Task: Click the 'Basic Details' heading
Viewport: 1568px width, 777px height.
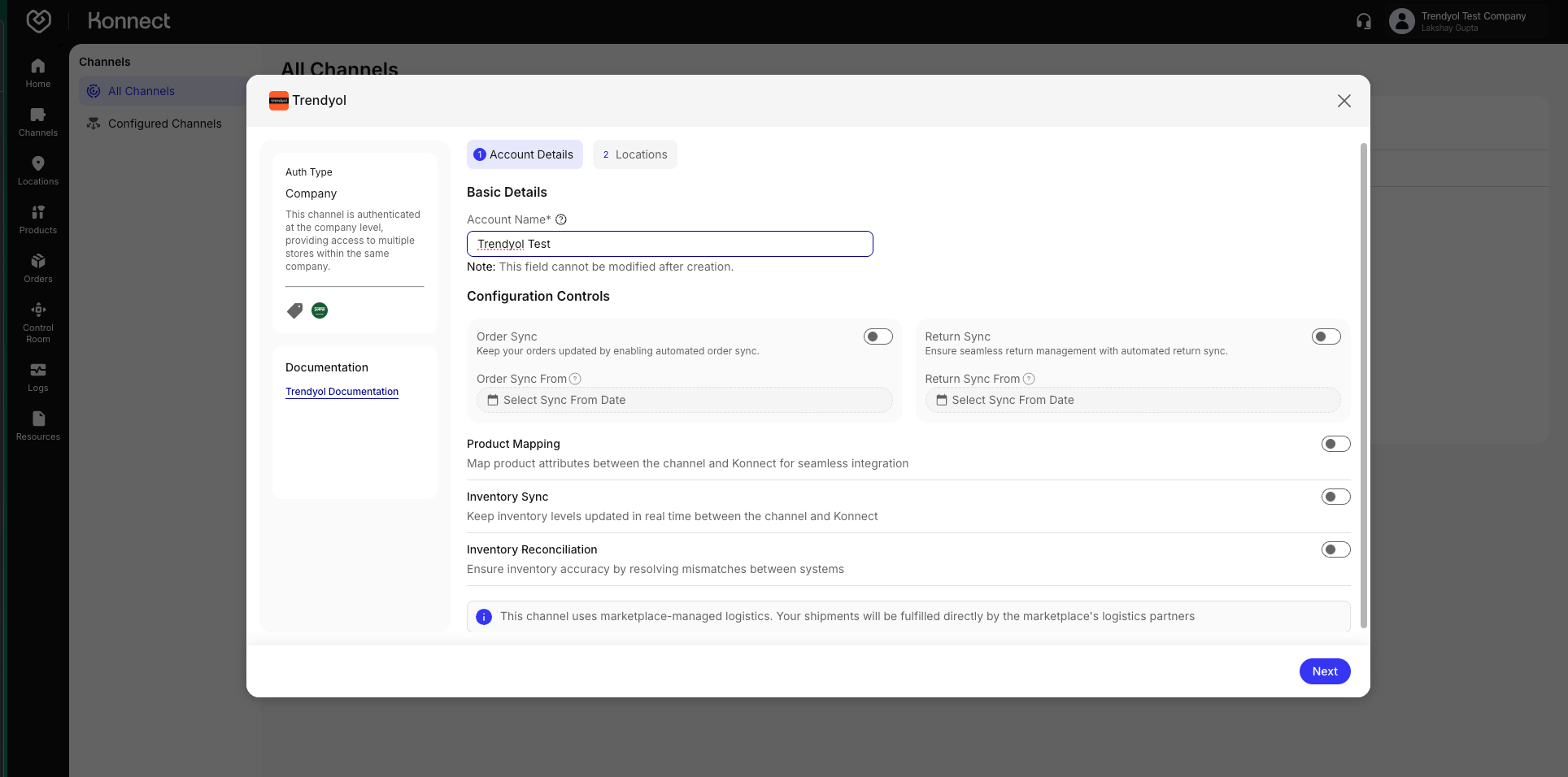Action: (x=507, y=193)
